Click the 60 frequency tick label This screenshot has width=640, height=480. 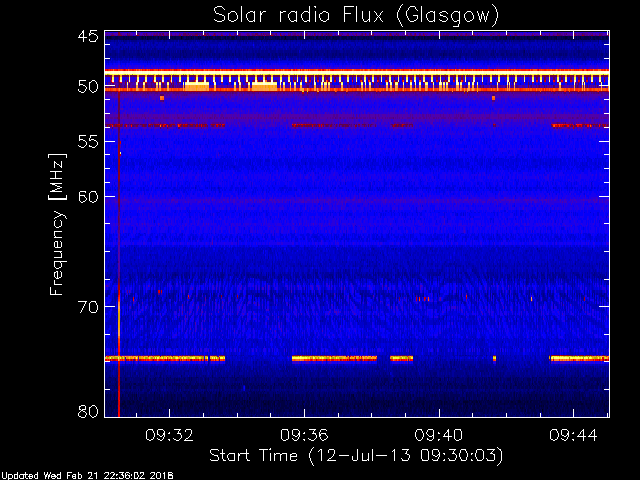(x=88, y=197)
